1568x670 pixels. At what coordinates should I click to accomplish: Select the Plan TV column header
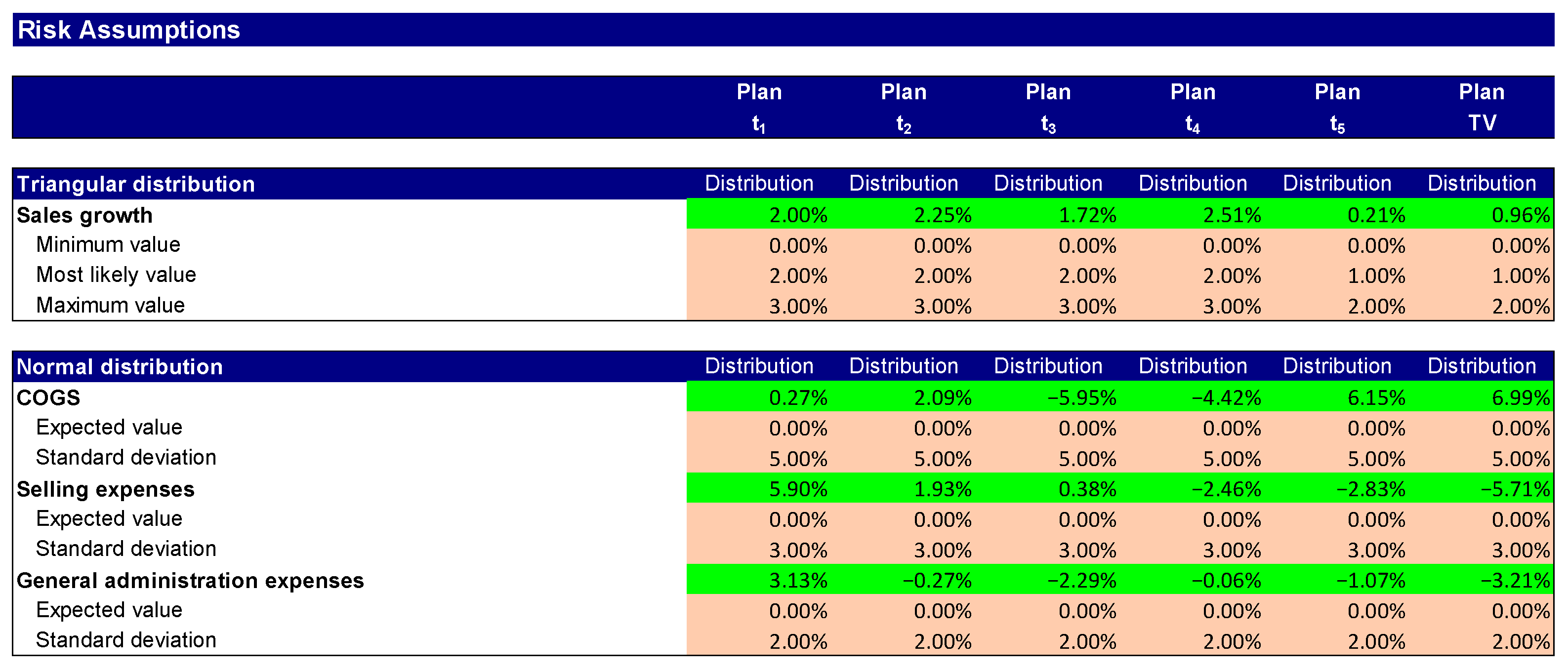tap(1481, 107)
